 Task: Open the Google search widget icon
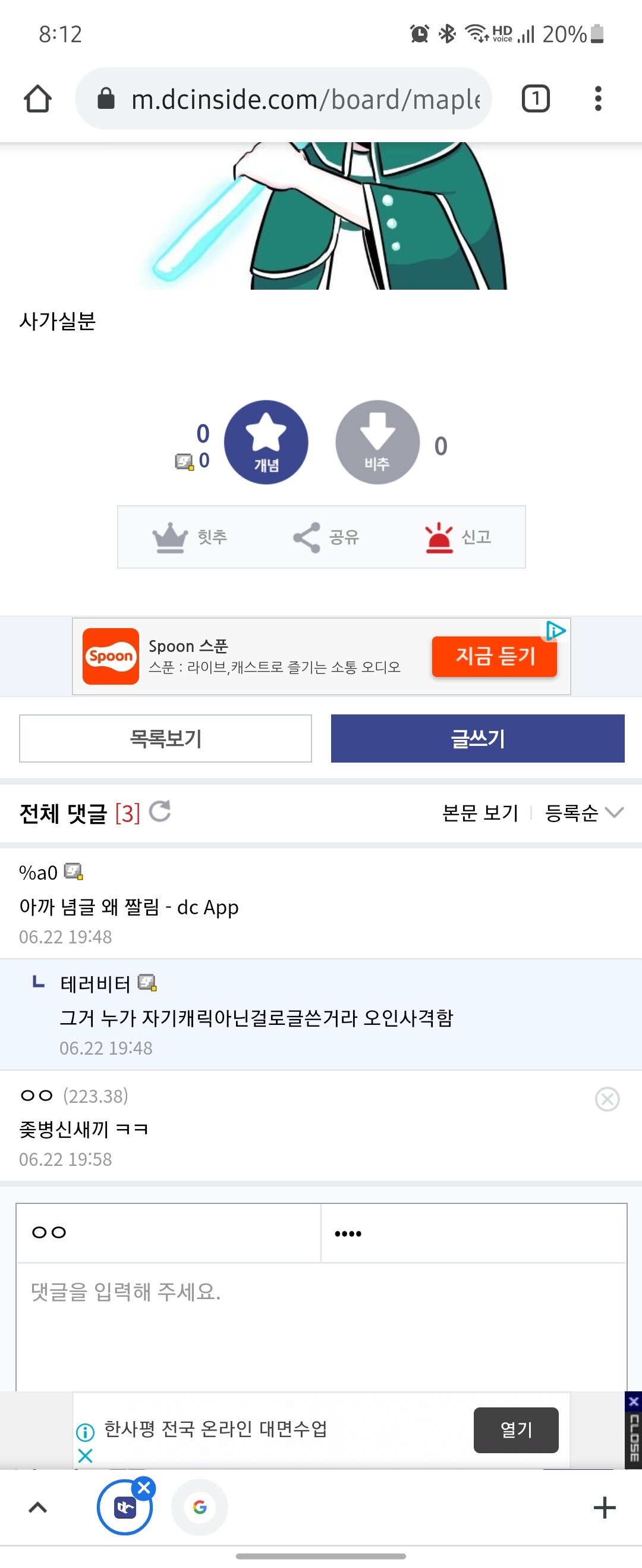pos(201,1507)
